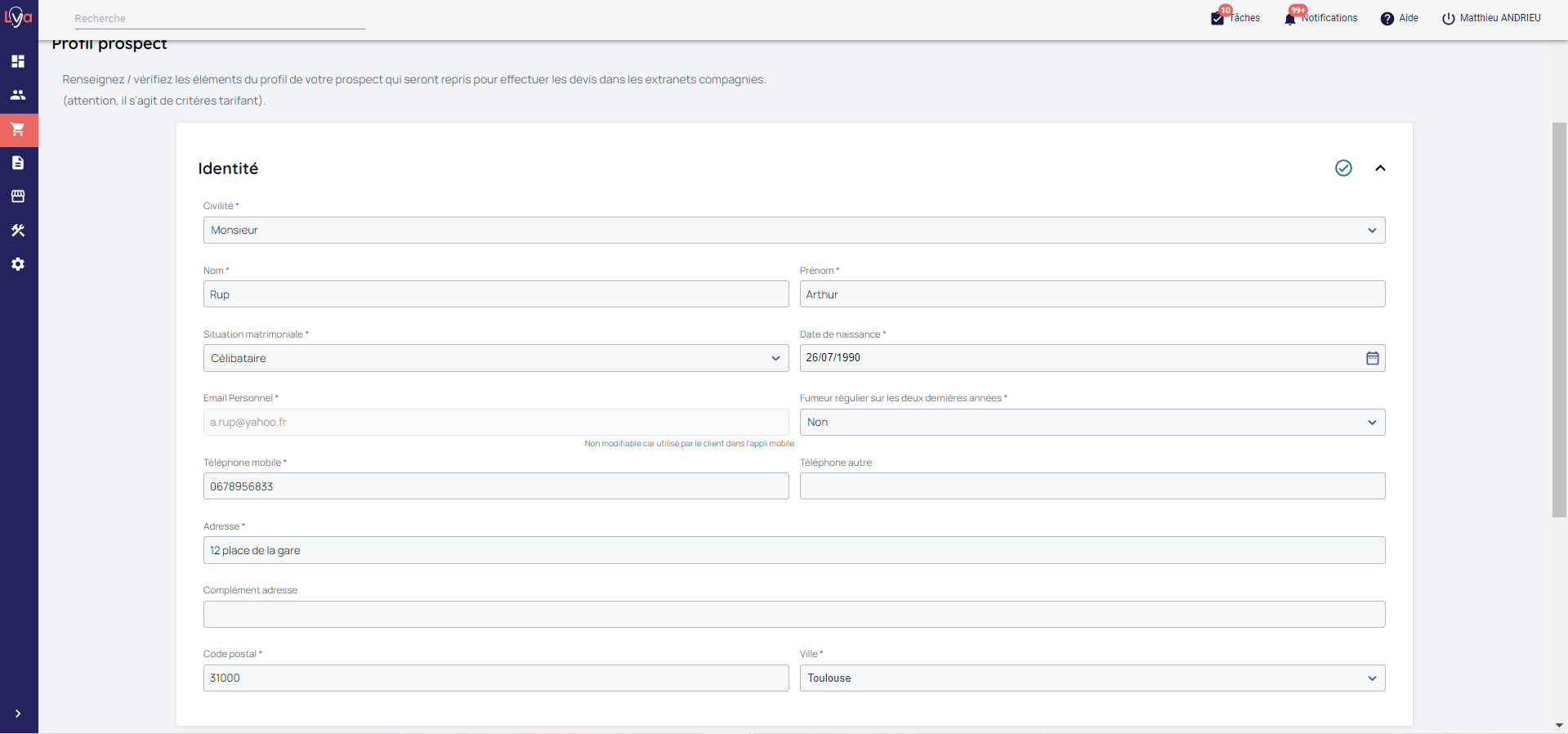Image resolution: width=1568 pixels, height=734 pixels.
Task: Open the Civilité dropdown
Action: 793,230
